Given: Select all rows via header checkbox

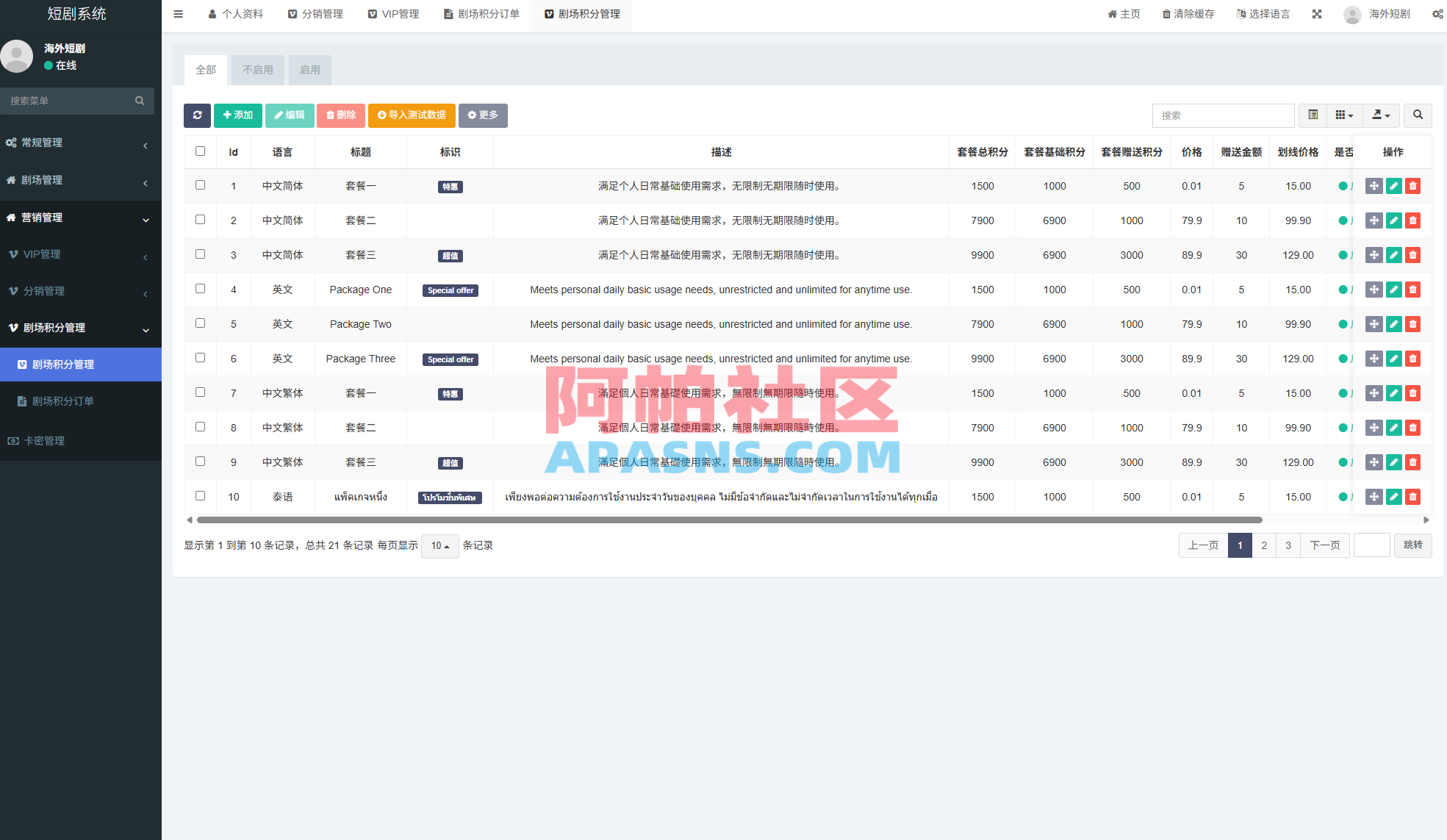Looking at the screenshot, I should click(x=200, y=151).
